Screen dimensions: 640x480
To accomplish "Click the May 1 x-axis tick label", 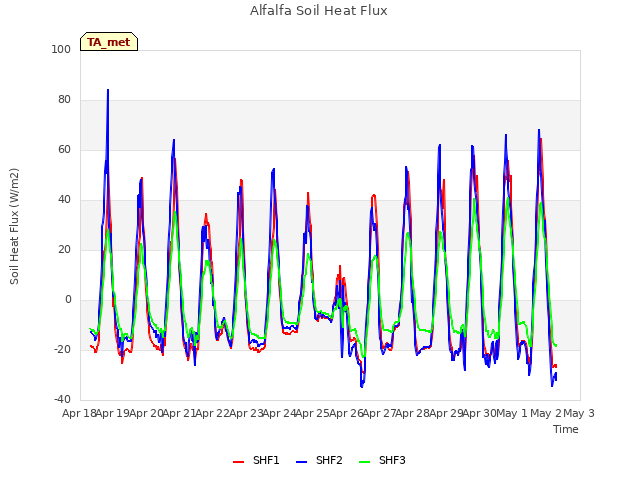I will click(512, 413).
